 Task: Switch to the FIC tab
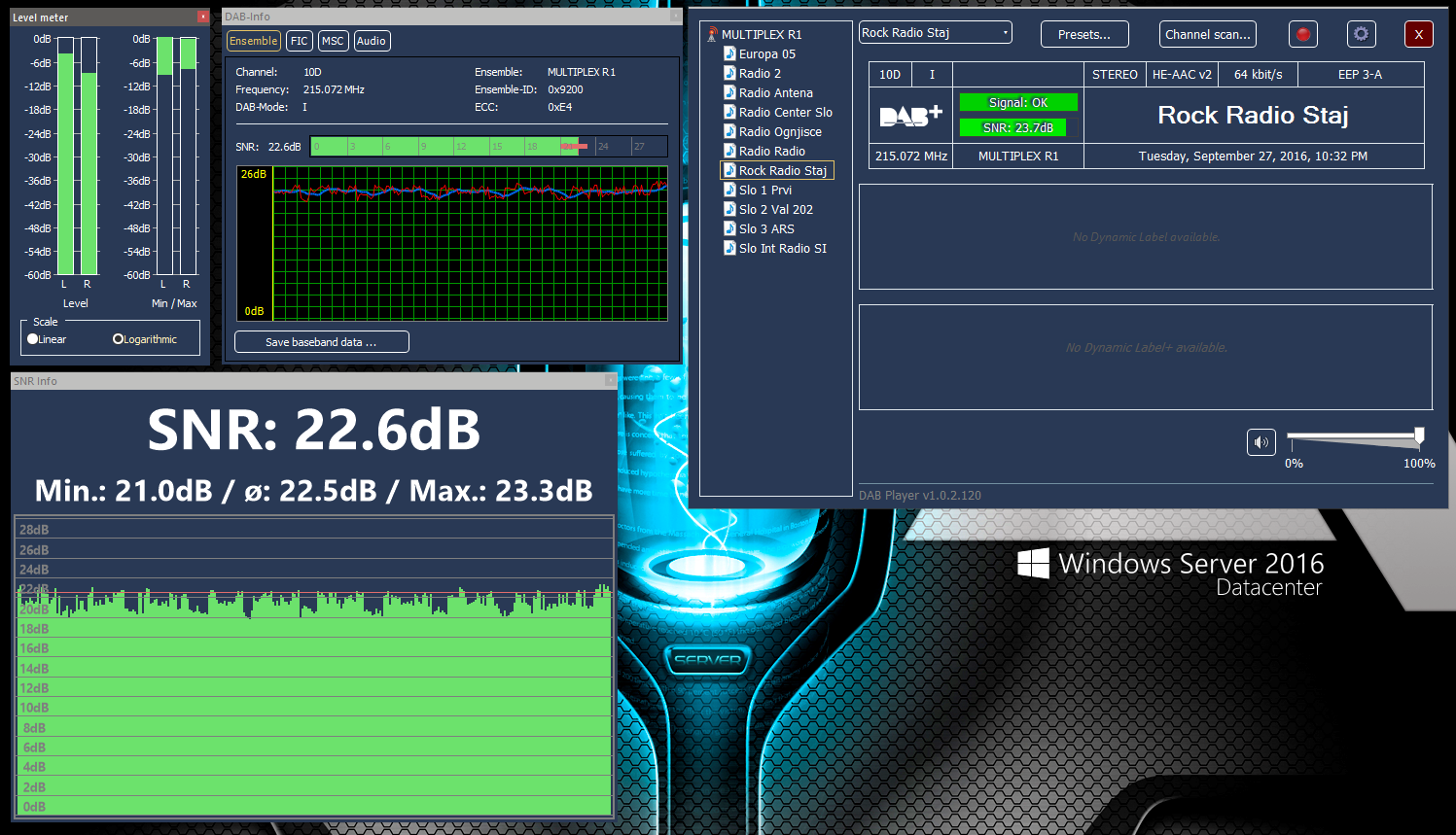click(x=300, y=41)
